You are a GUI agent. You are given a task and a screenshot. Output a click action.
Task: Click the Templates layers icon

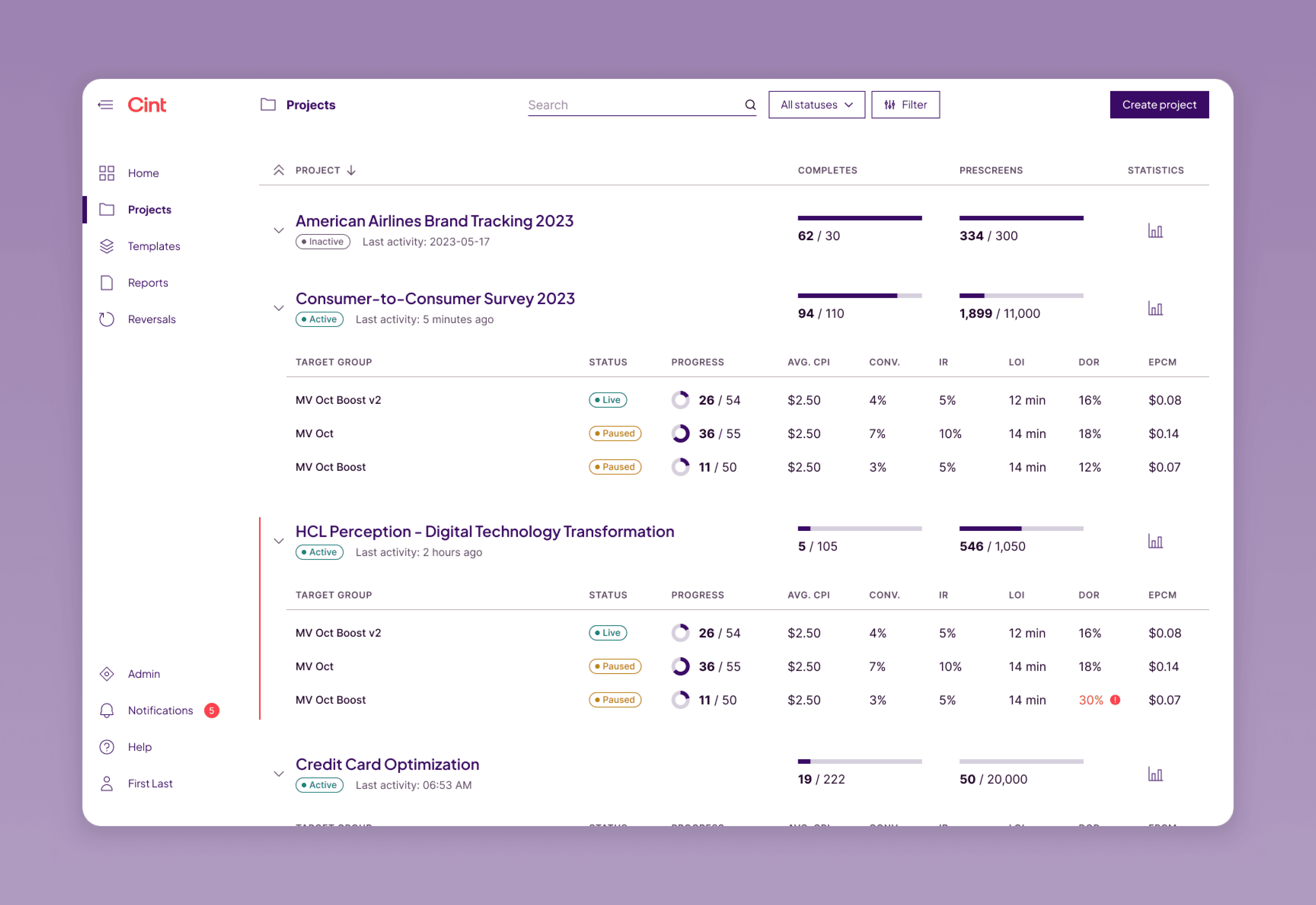[x=107, y=246]
